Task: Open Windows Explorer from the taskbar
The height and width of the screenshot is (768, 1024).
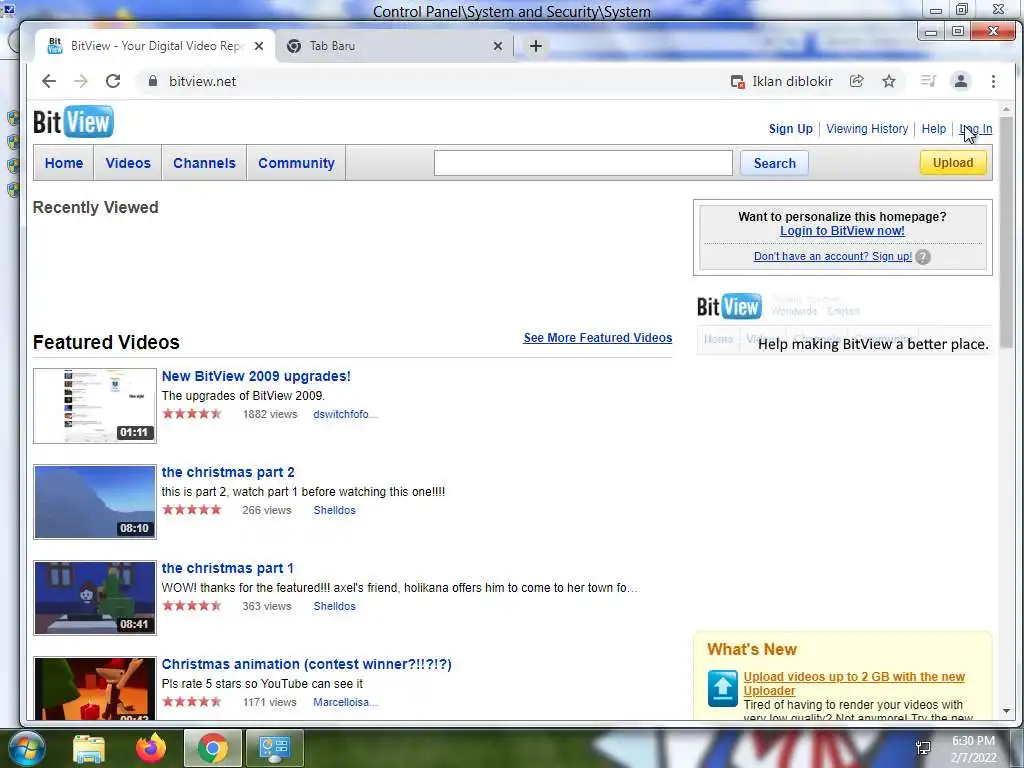Action: tap(89, 748)
